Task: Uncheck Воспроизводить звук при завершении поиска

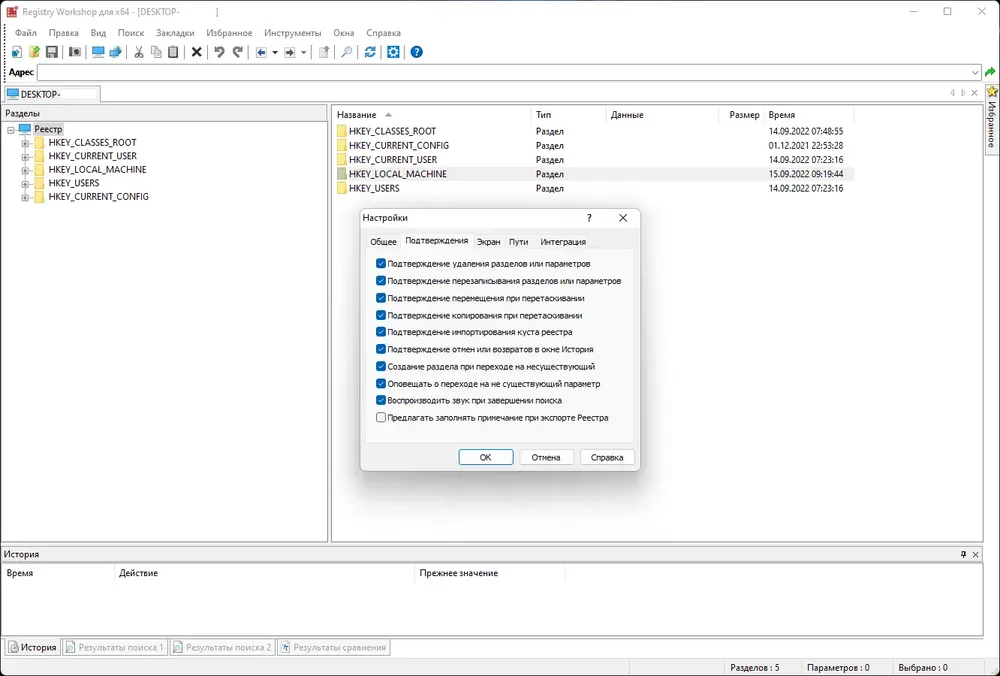Action: click(x=381, y=400)
